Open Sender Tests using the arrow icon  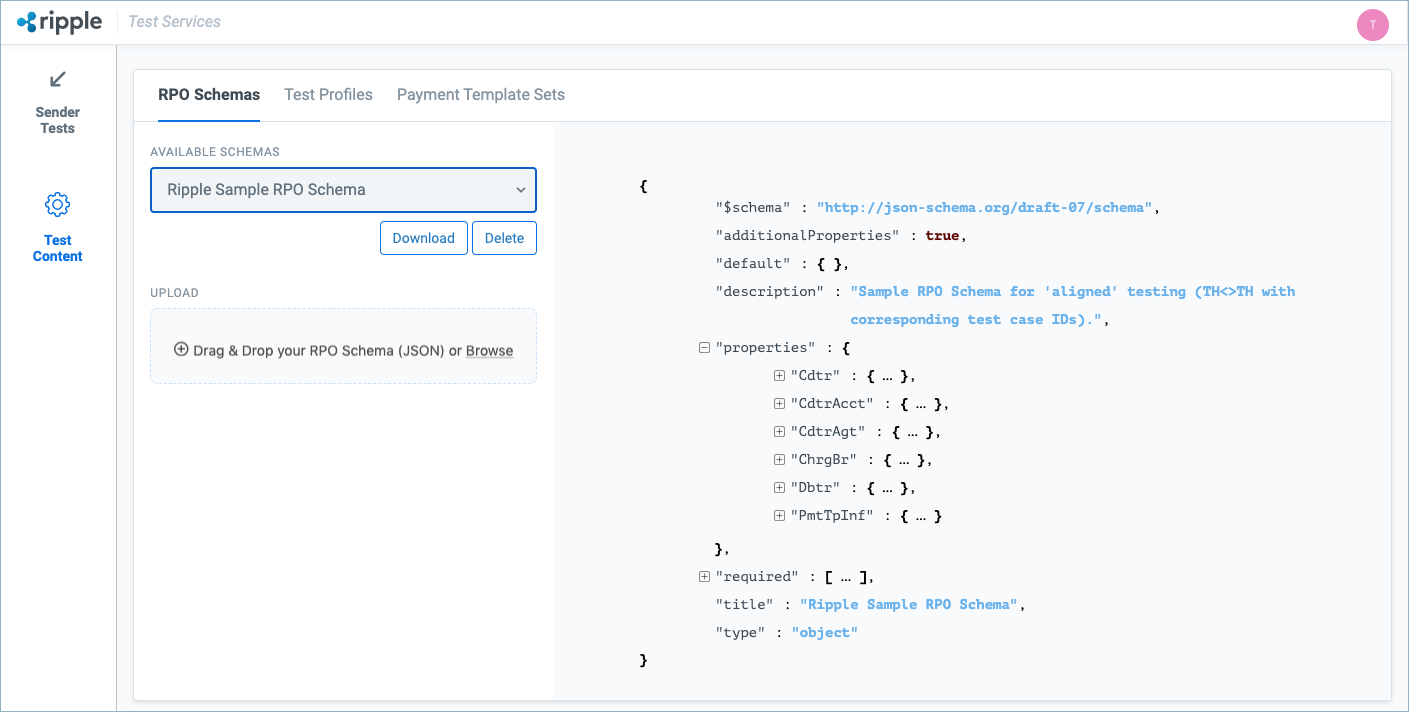pyautogui.click(x=57, y=80)
